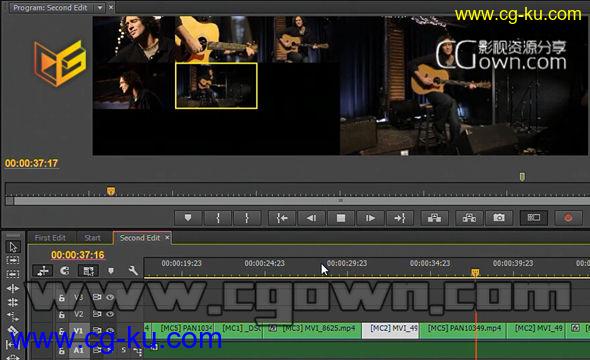Screen dimensions: 590x360
Task: Select the Rate Stretch tool
Action: [x=13, y=316]
